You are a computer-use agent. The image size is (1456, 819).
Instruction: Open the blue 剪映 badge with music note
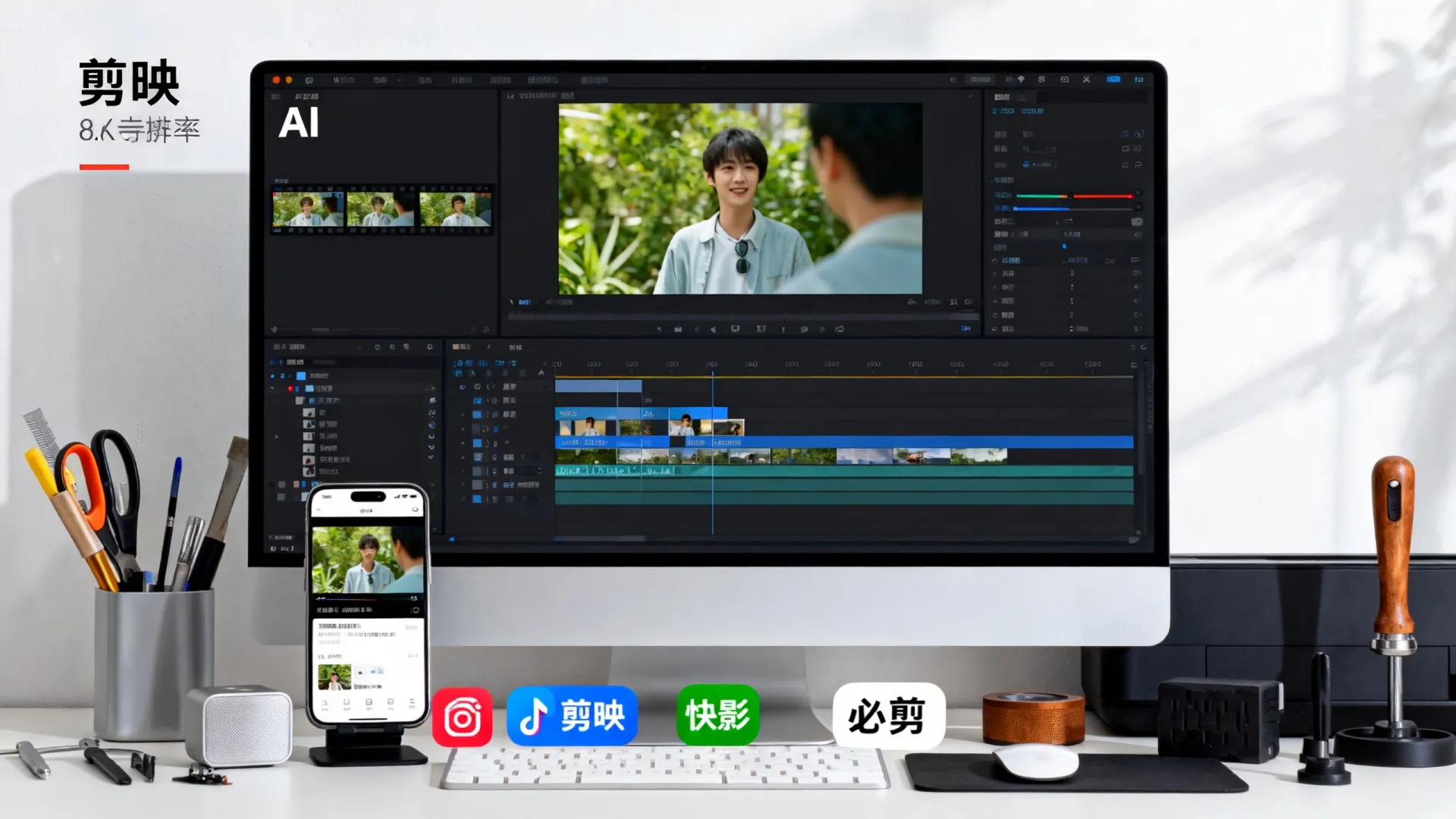pos(572,716)
